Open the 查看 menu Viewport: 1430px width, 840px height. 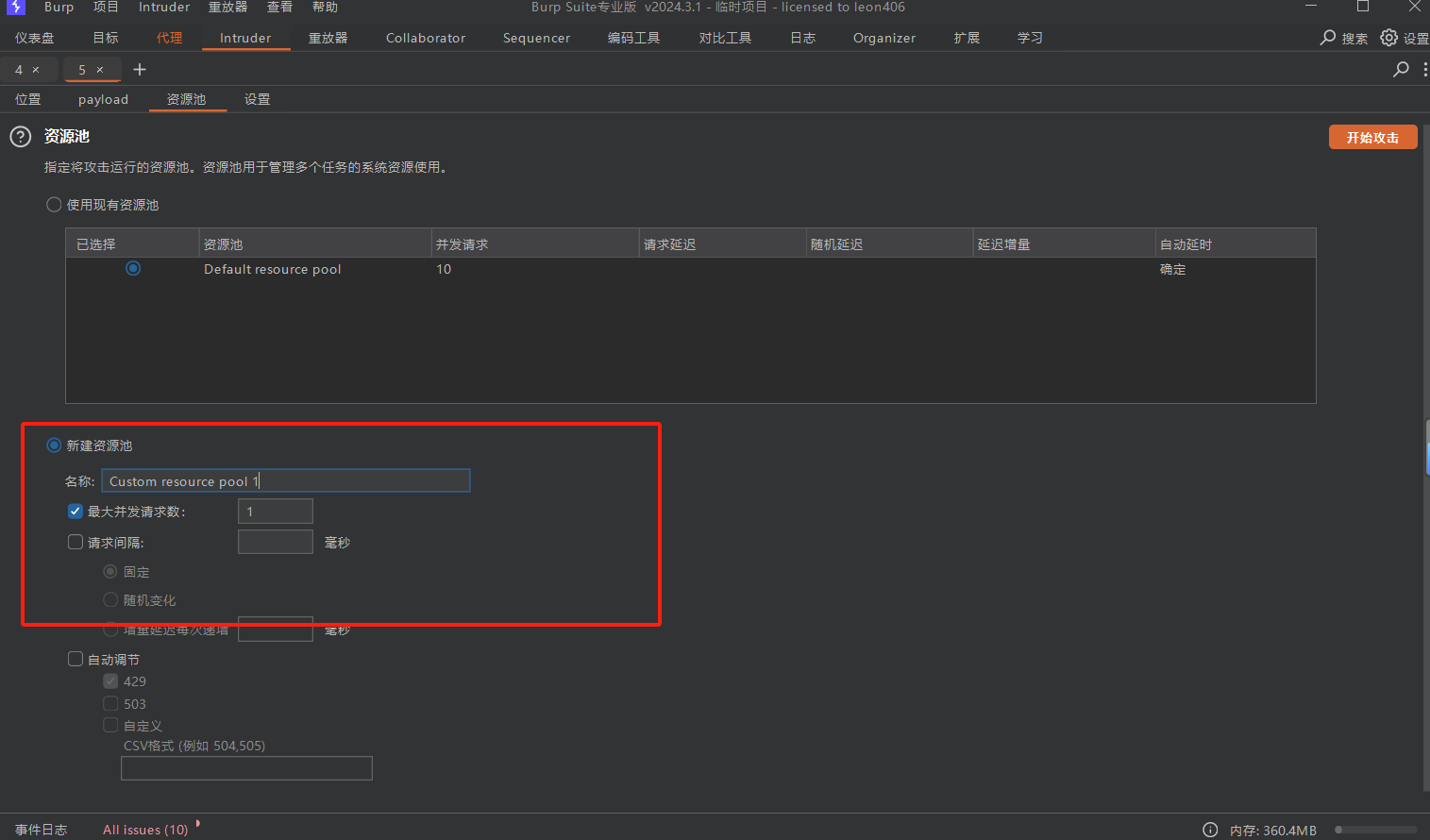(279, 7)
